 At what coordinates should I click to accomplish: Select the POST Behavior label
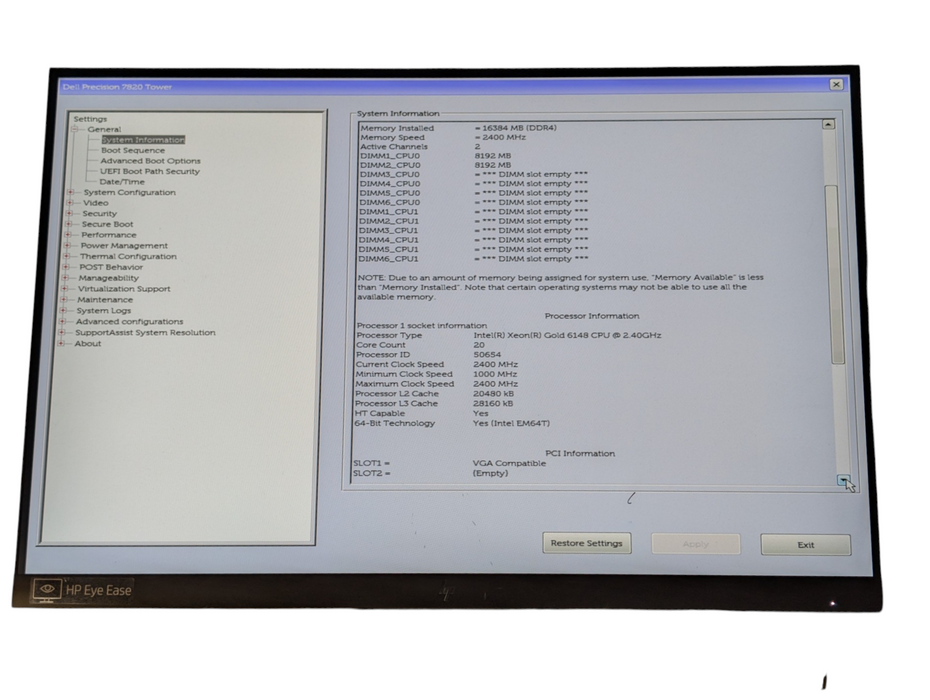[111, 267]
